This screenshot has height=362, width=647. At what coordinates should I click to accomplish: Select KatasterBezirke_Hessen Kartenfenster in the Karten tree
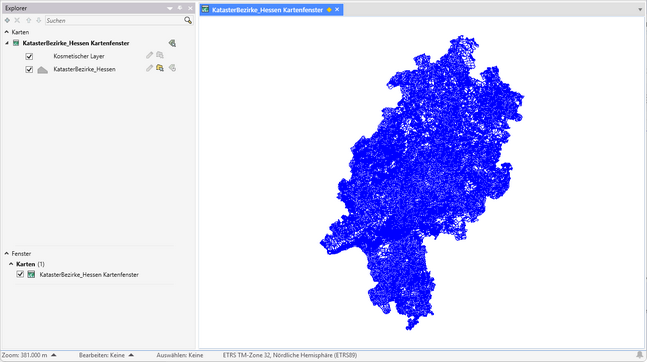[x=76, y=43]
